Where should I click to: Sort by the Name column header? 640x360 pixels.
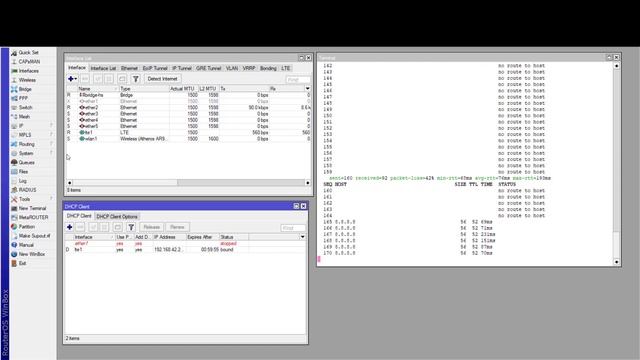tap(98, 89)
